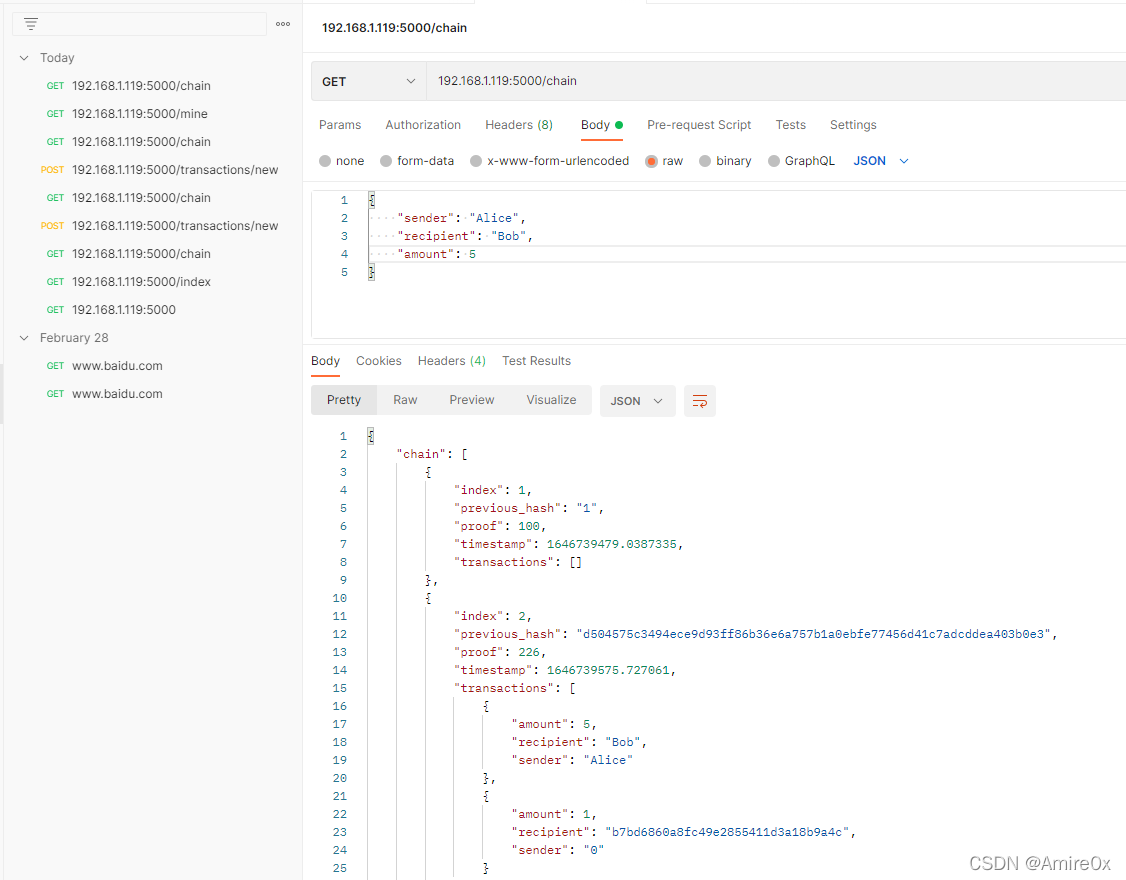Toggle the wrap lines icon in response toolbar

pos(699,401)
